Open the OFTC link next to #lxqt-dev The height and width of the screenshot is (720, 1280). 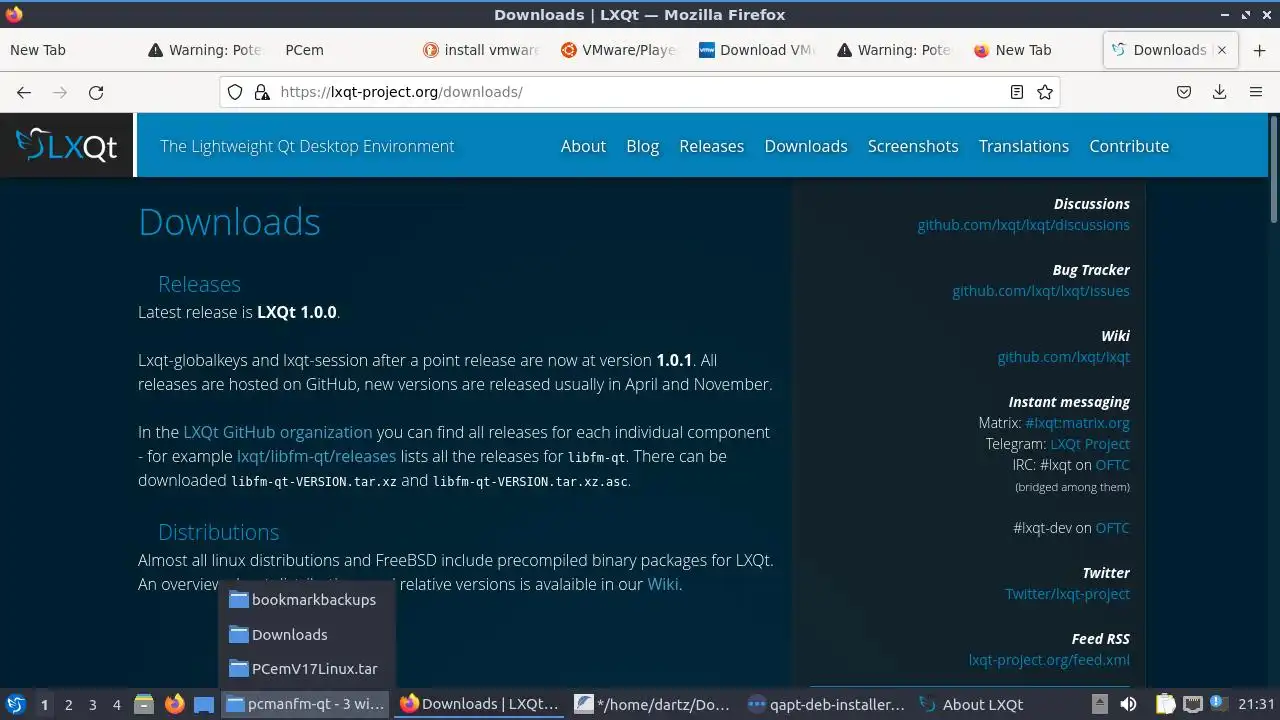(x=1112, y=528)
